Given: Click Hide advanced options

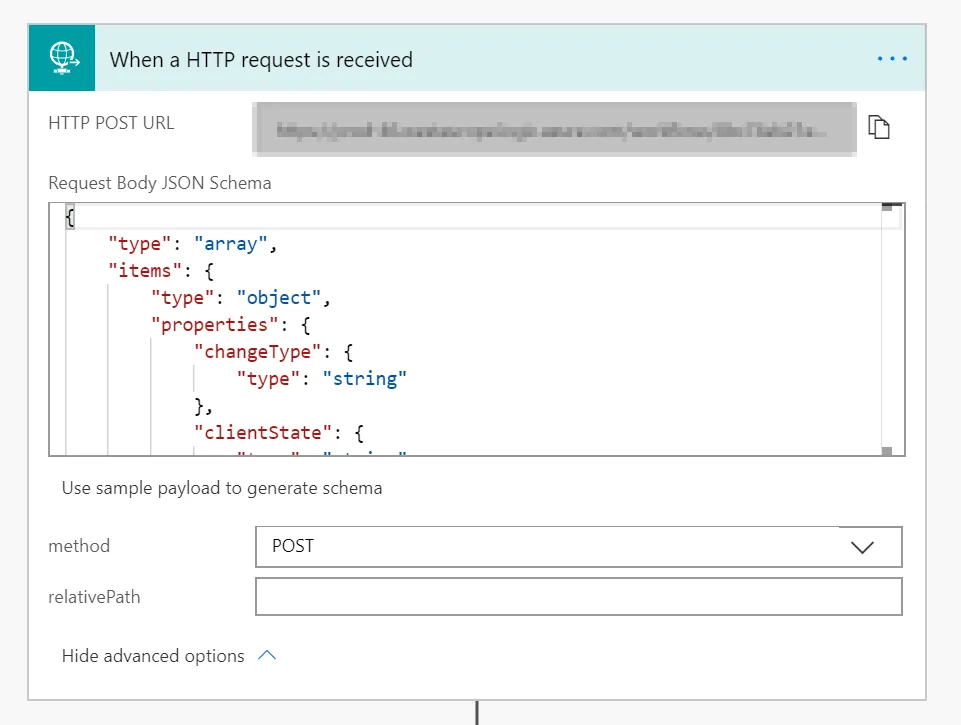Looking at the screenshot, I should click(153, 656).
